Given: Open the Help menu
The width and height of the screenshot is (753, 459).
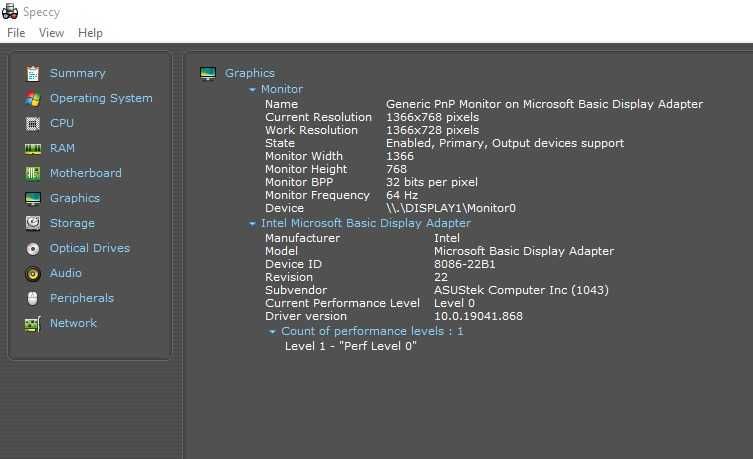Looking at the screenshot, I should tap(90, 33).
